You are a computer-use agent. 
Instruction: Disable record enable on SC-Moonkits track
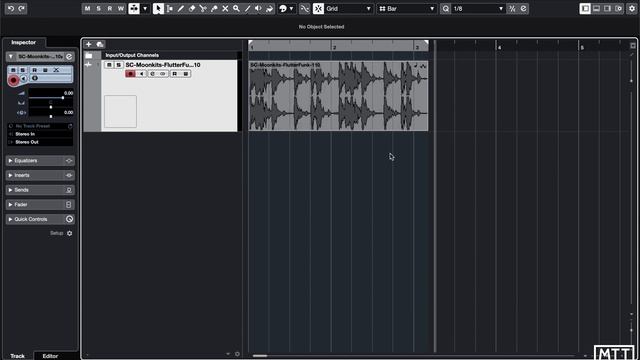tap(131, 74)
